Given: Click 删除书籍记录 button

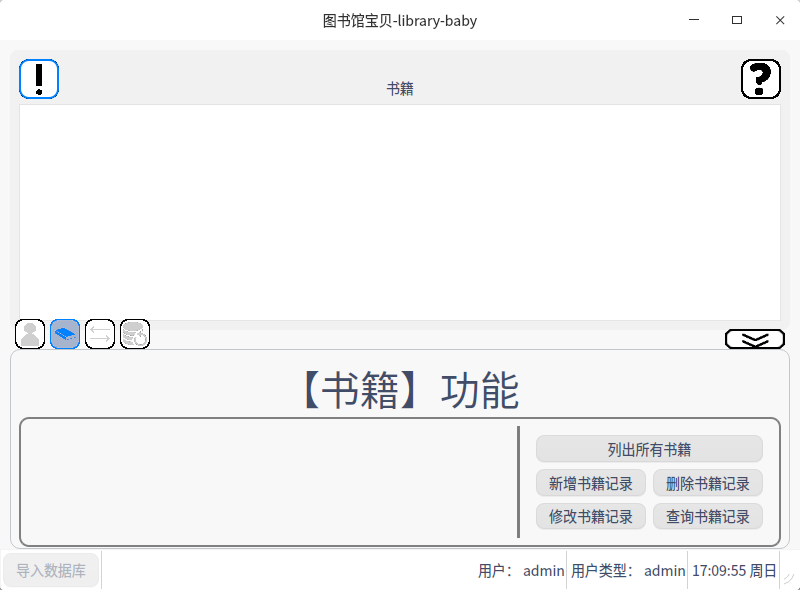Looking at the screenshot, I should pyautogui.click(x=708, y=484).
